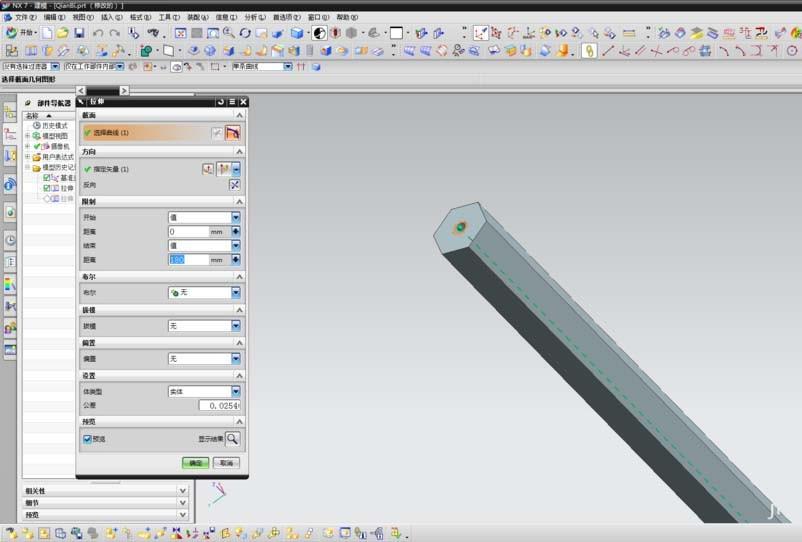
Task: Click the Show Result magnifier icon
Action: 233,439
